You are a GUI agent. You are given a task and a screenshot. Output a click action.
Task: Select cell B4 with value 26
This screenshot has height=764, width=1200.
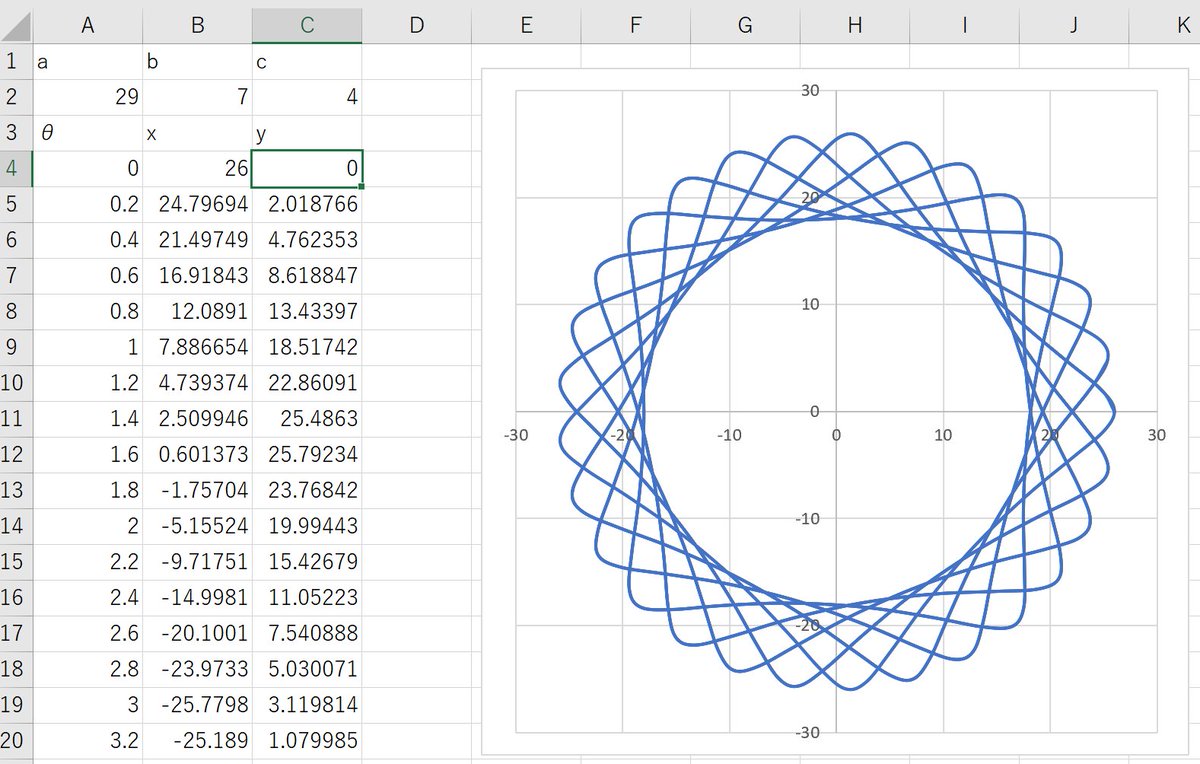tap(198, 169)
